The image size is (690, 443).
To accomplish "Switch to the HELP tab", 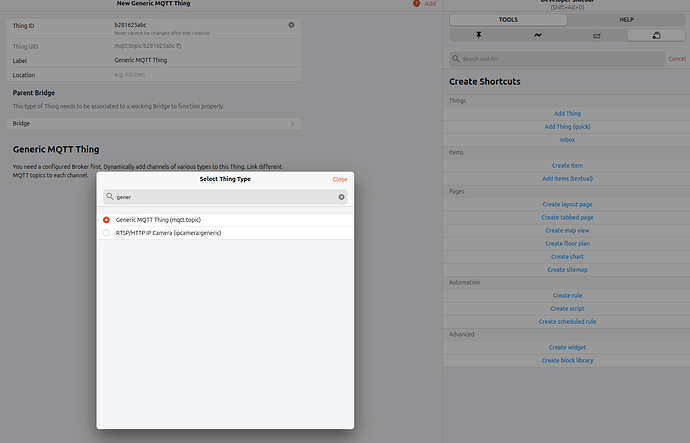I will coord(626,19).
